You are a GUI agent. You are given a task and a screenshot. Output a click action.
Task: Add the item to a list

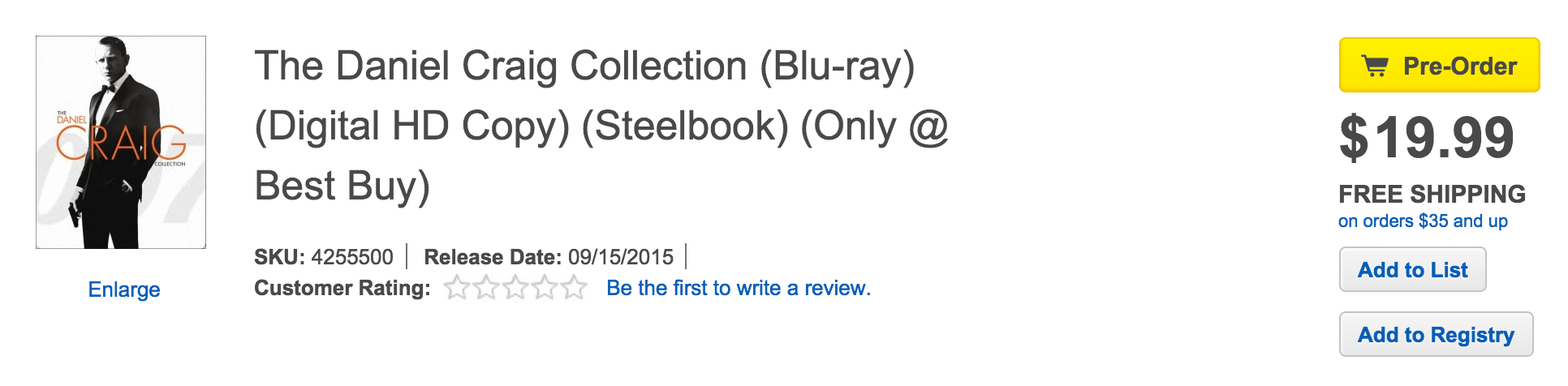1412,270
